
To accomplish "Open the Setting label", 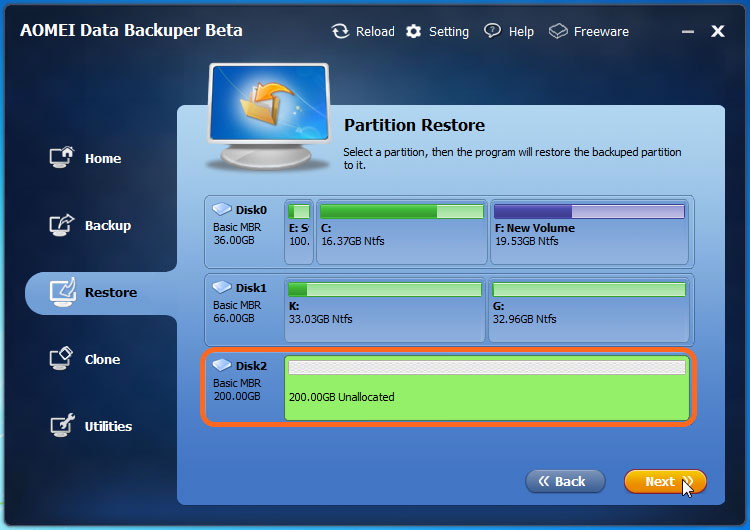I will click(x=449, y=32).
